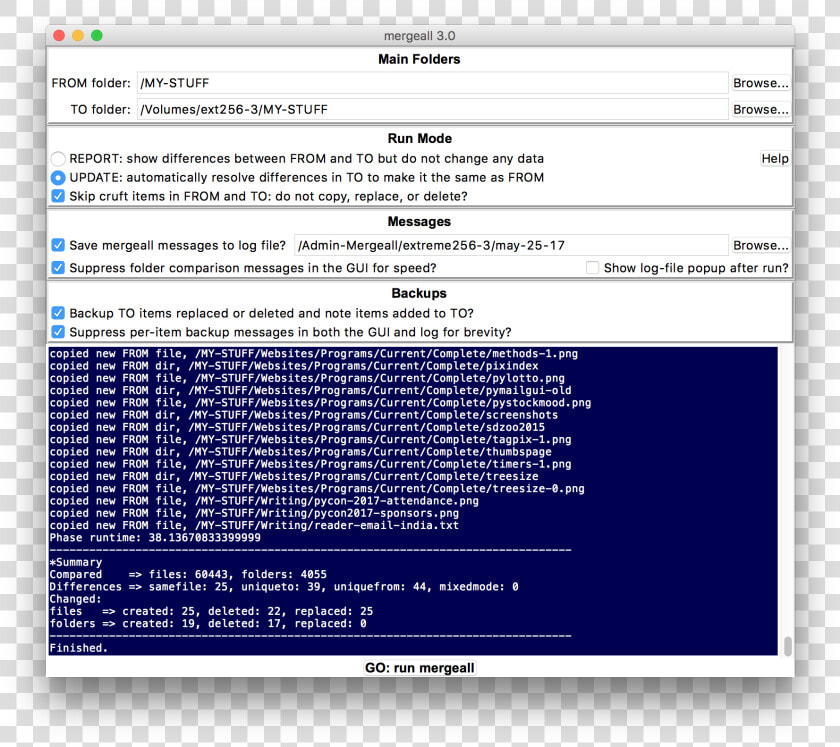Click the log line for tagpix-1.png
Viewport: 840px width, 747px height.
tap(310, 439)
